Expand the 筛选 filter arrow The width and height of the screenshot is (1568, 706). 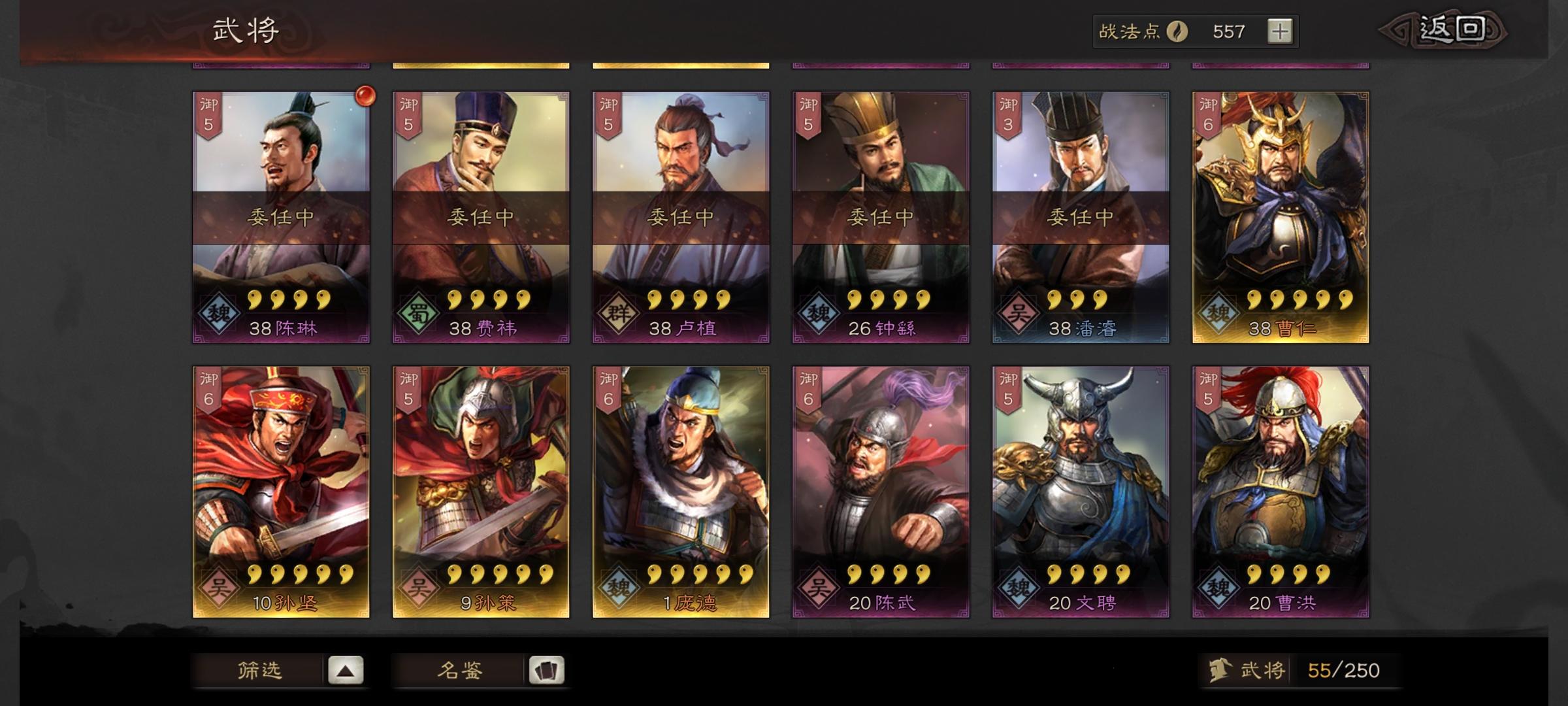(x=346, y=670)
